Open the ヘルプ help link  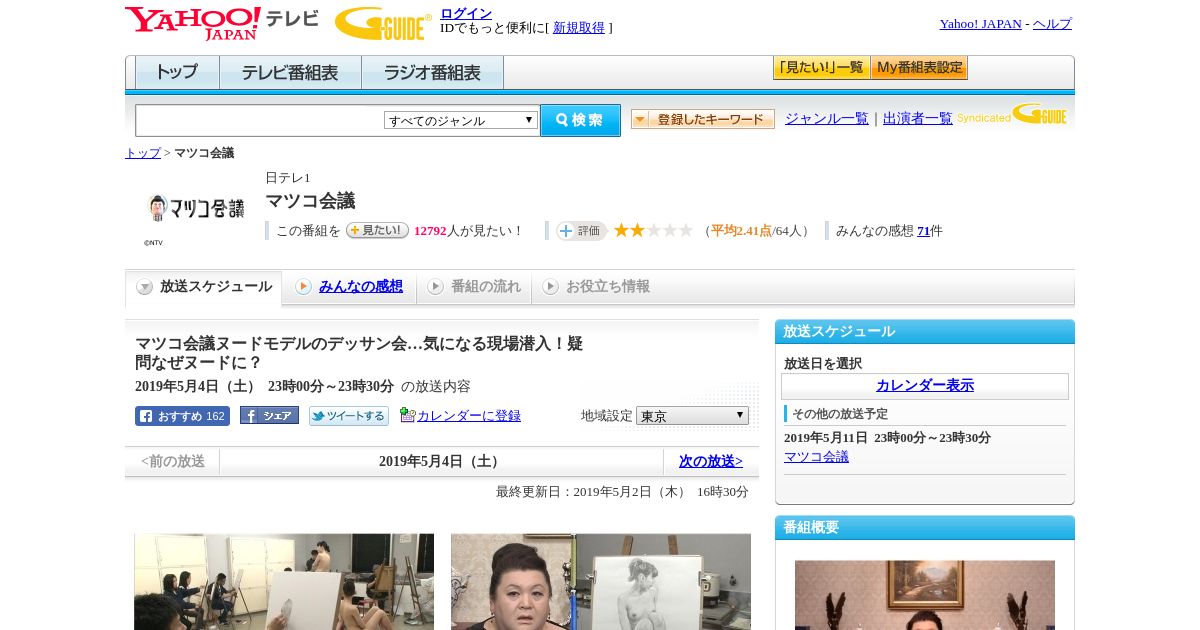pos(1052,24)
